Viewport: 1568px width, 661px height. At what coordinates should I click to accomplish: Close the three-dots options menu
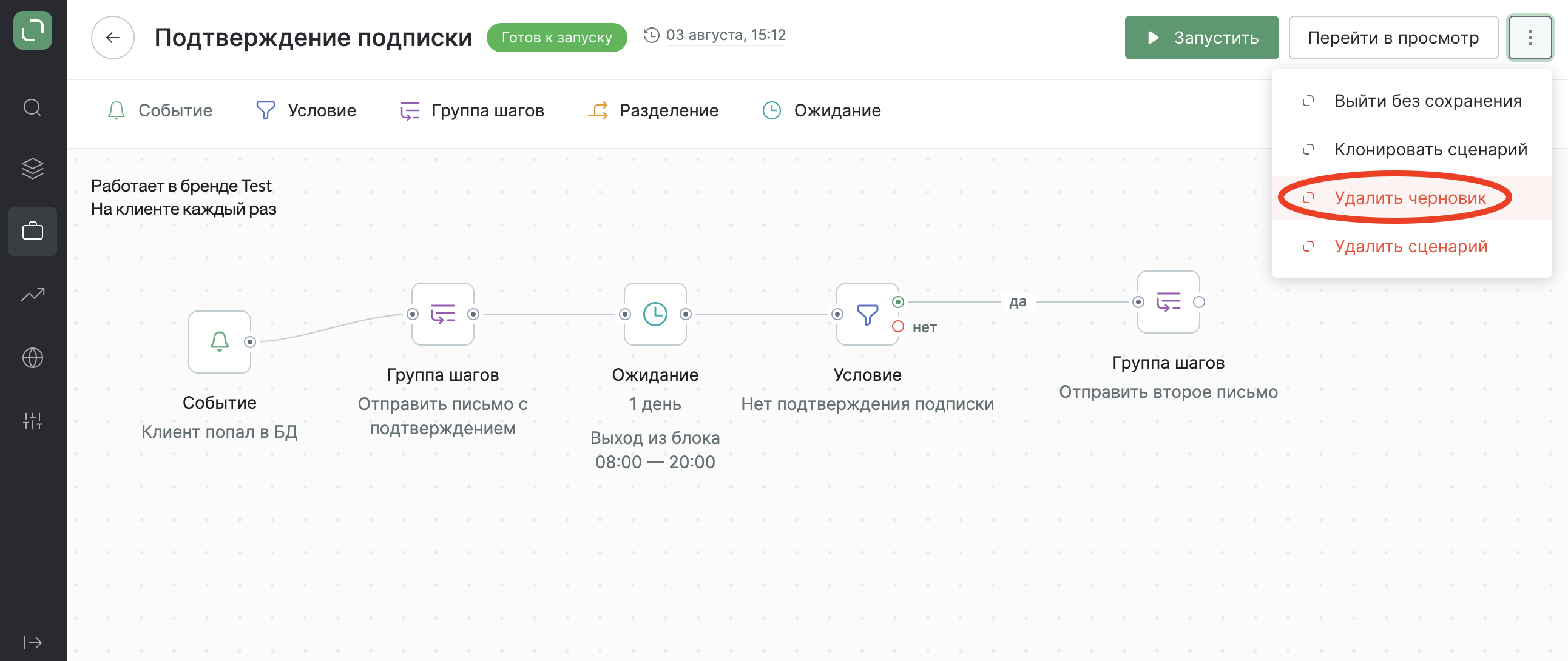(x=1530, y=38)
